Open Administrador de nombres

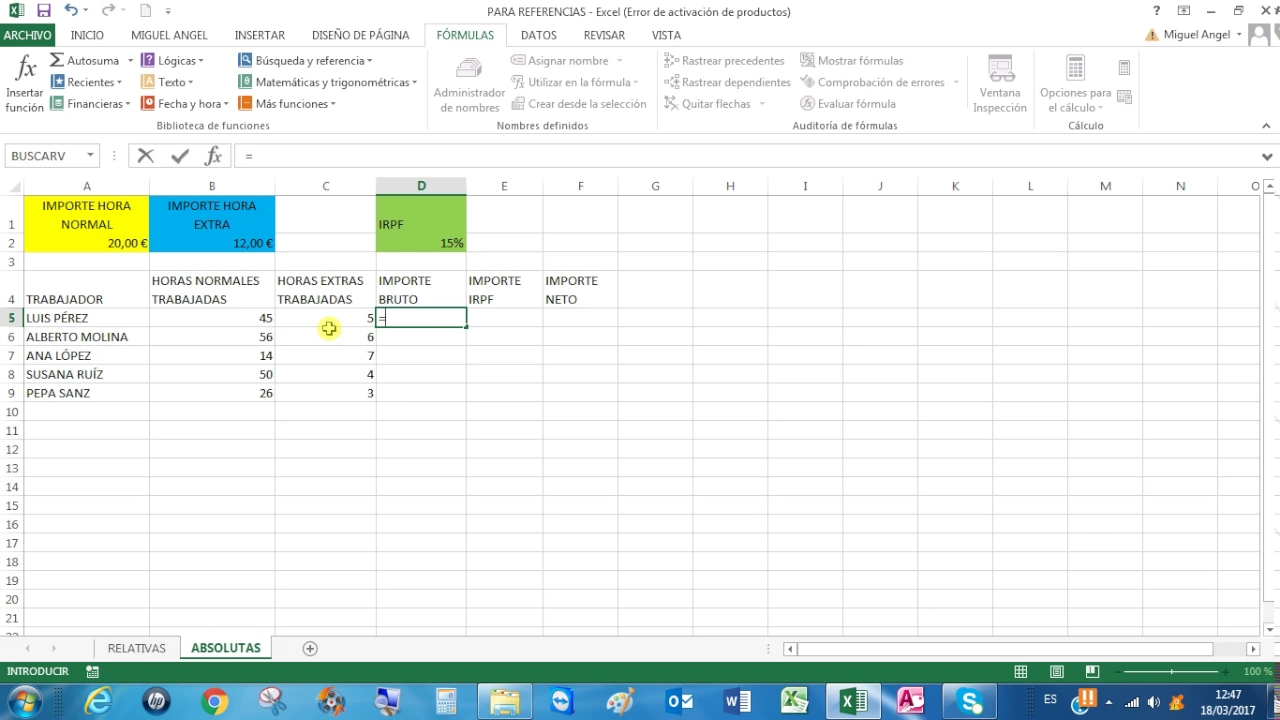click(469, 84)
